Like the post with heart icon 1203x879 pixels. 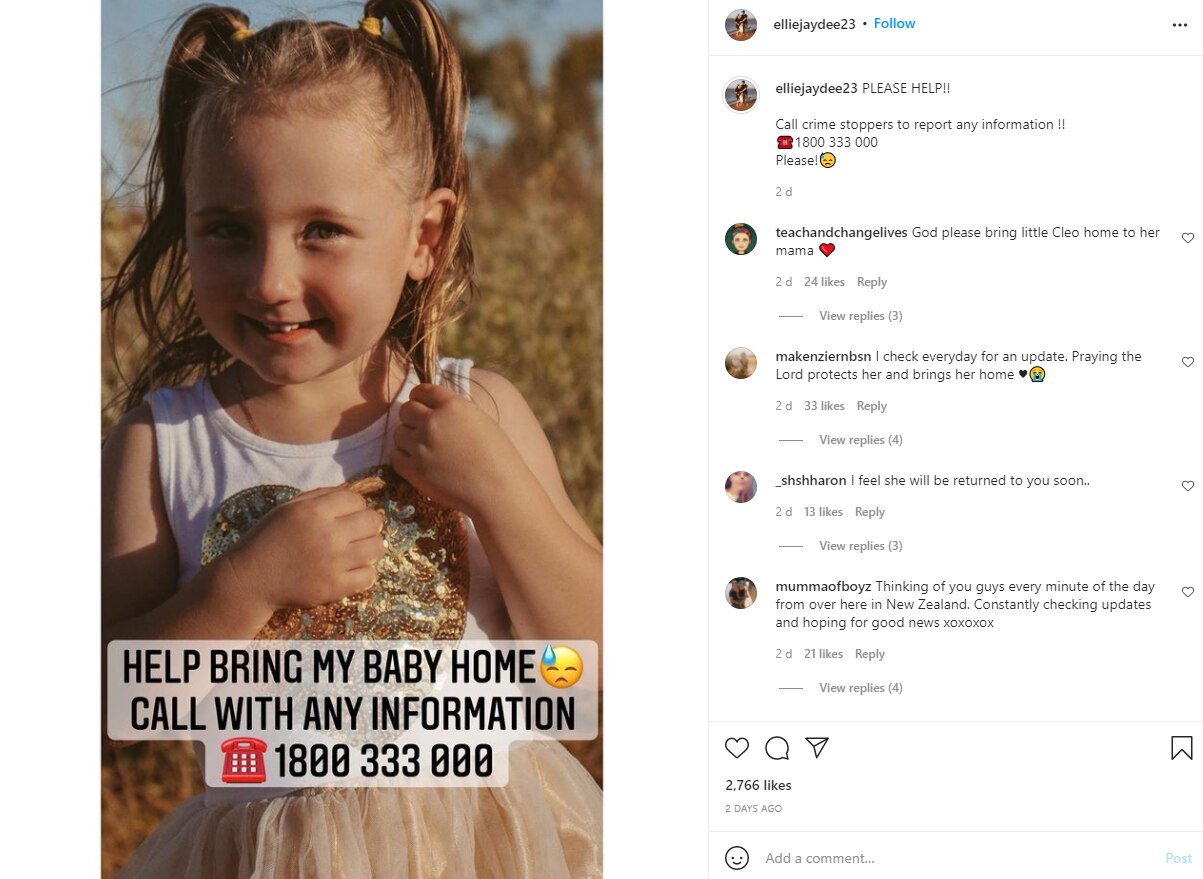point(737,748)
